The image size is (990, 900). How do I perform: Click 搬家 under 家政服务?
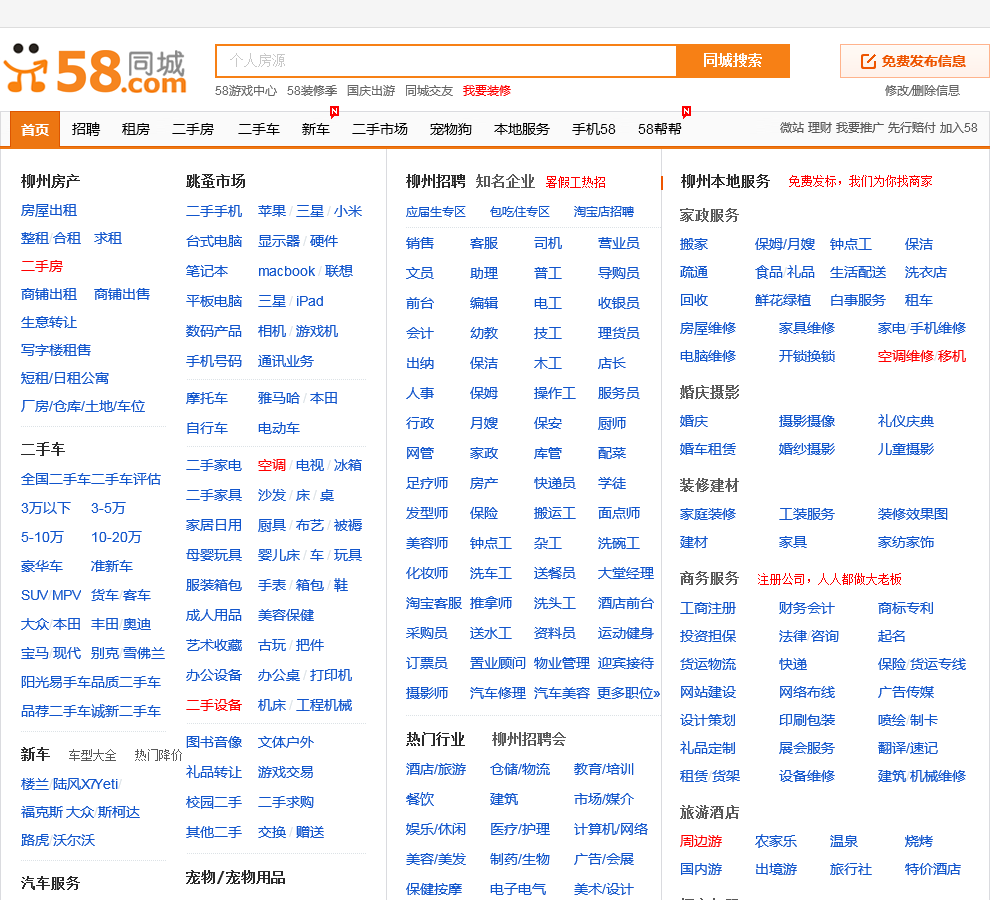click(x=693, y=244)
